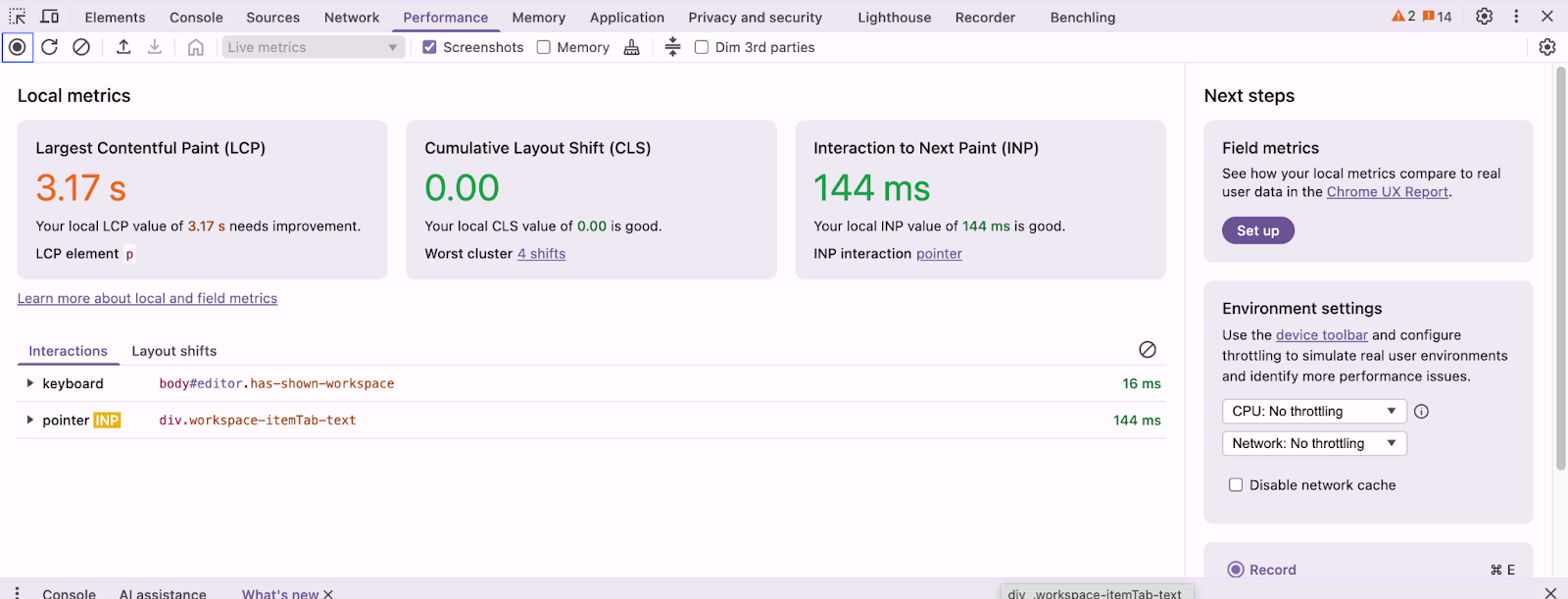The height and width of the screenshot is (599, 1568).
Task: Click the Set up button
Action: (x=1257, y=230)
